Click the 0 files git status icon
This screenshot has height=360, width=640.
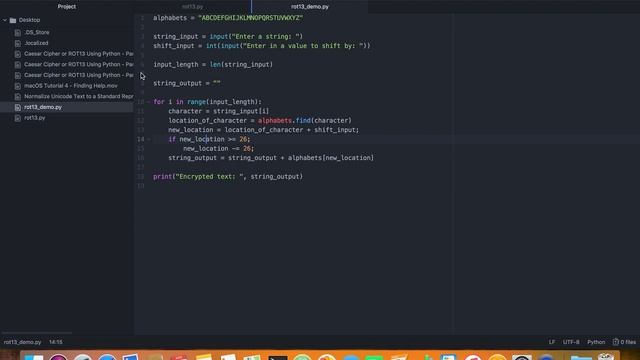(x=624, y=342)
